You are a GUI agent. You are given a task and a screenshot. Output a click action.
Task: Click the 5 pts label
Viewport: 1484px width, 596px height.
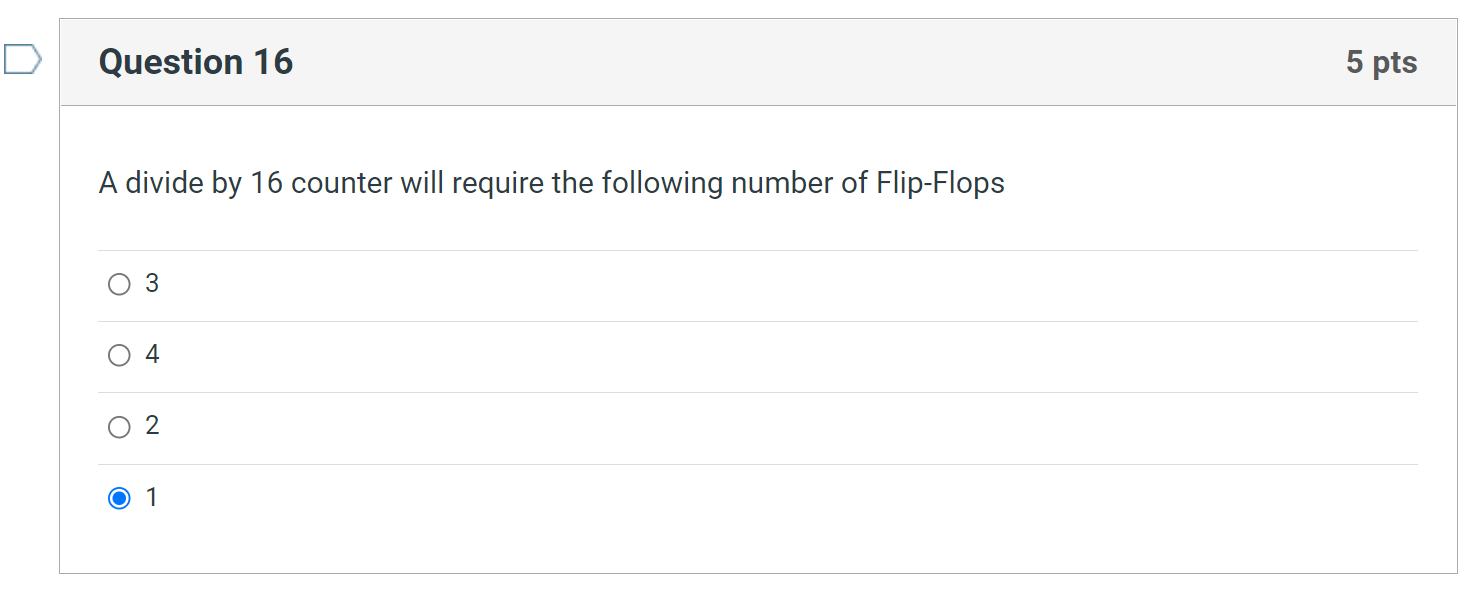[1383, 62]
